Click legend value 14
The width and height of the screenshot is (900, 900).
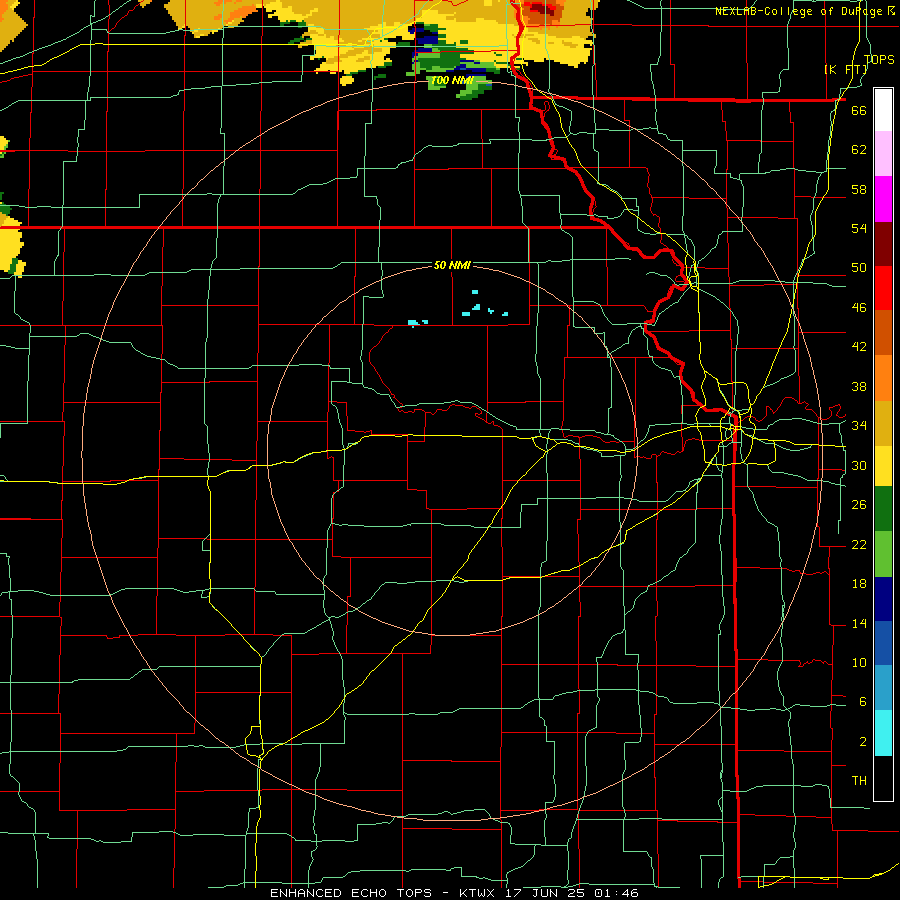tap(859, 623)
